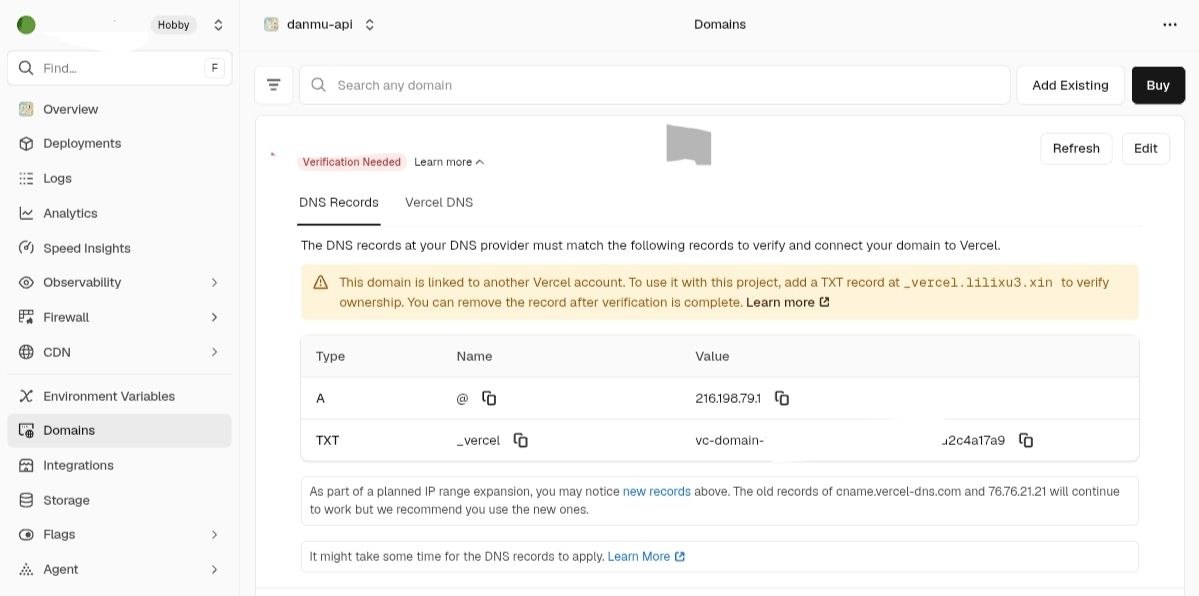Image resolution: width=1199 pixels, height=596 pixels.
Task: Click the warning triangle icon
Action: pyautogui.click(x=321, y=282)
